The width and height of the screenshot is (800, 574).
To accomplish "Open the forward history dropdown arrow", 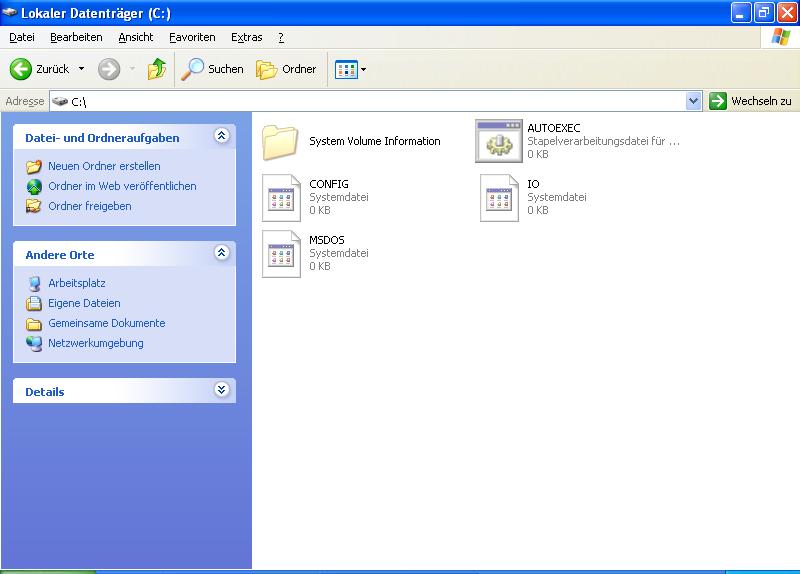I will (132, 68).
